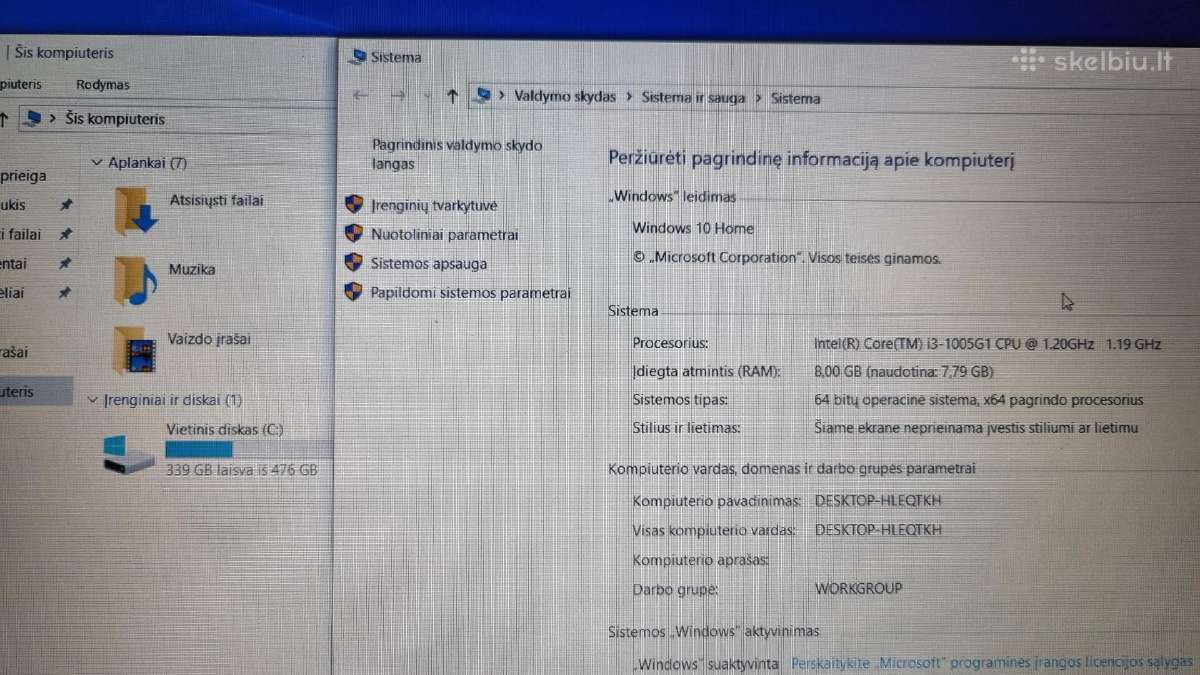The image size is (1200, 675).
Task: Click the shield icon beside Įrenginių tvarkytuvė
Action: [353, 204]
